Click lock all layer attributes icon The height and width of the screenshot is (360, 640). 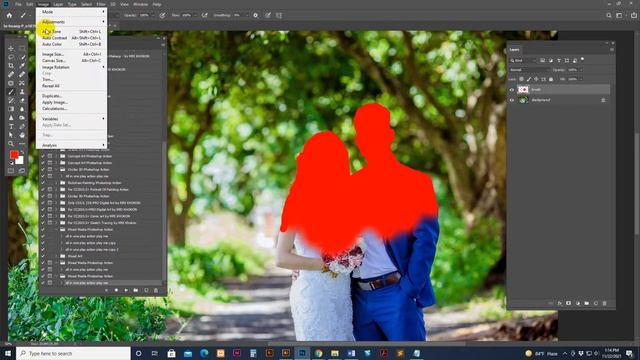pyautogui.click(x=551, y=79)
